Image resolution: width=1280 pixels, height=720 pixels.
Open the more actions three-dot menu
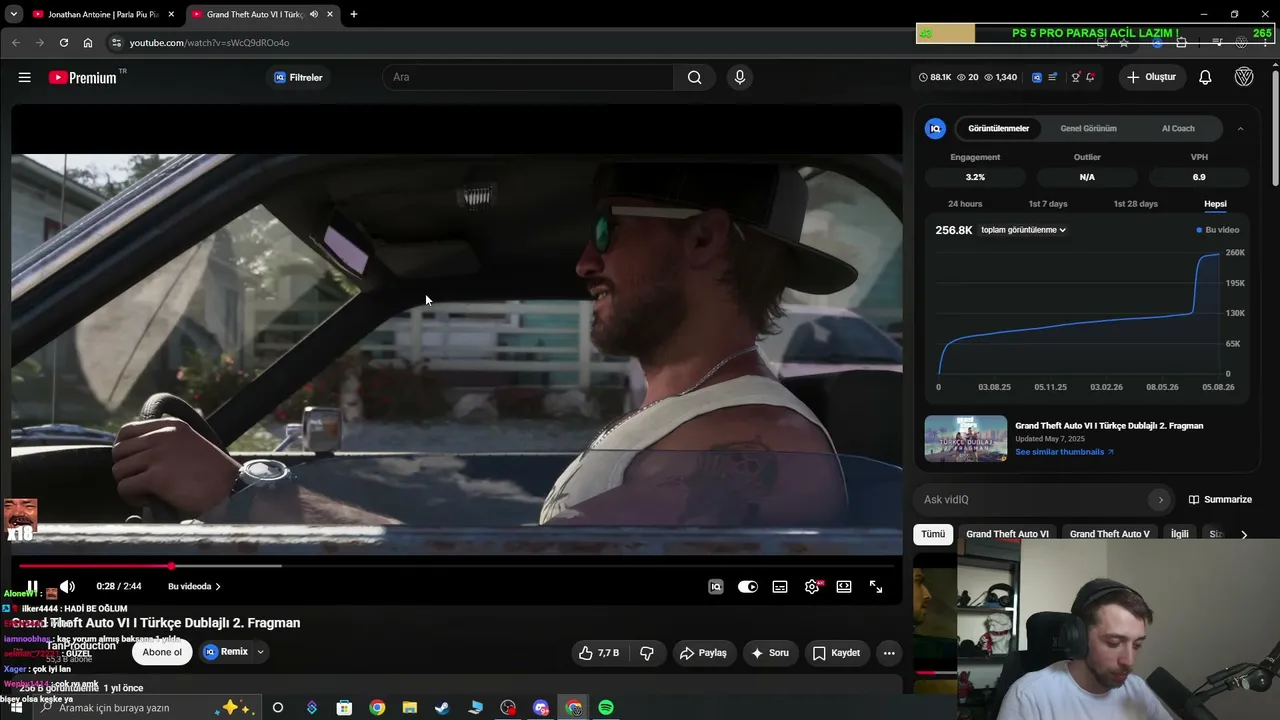pyautogui.click(x=888, y=653)
